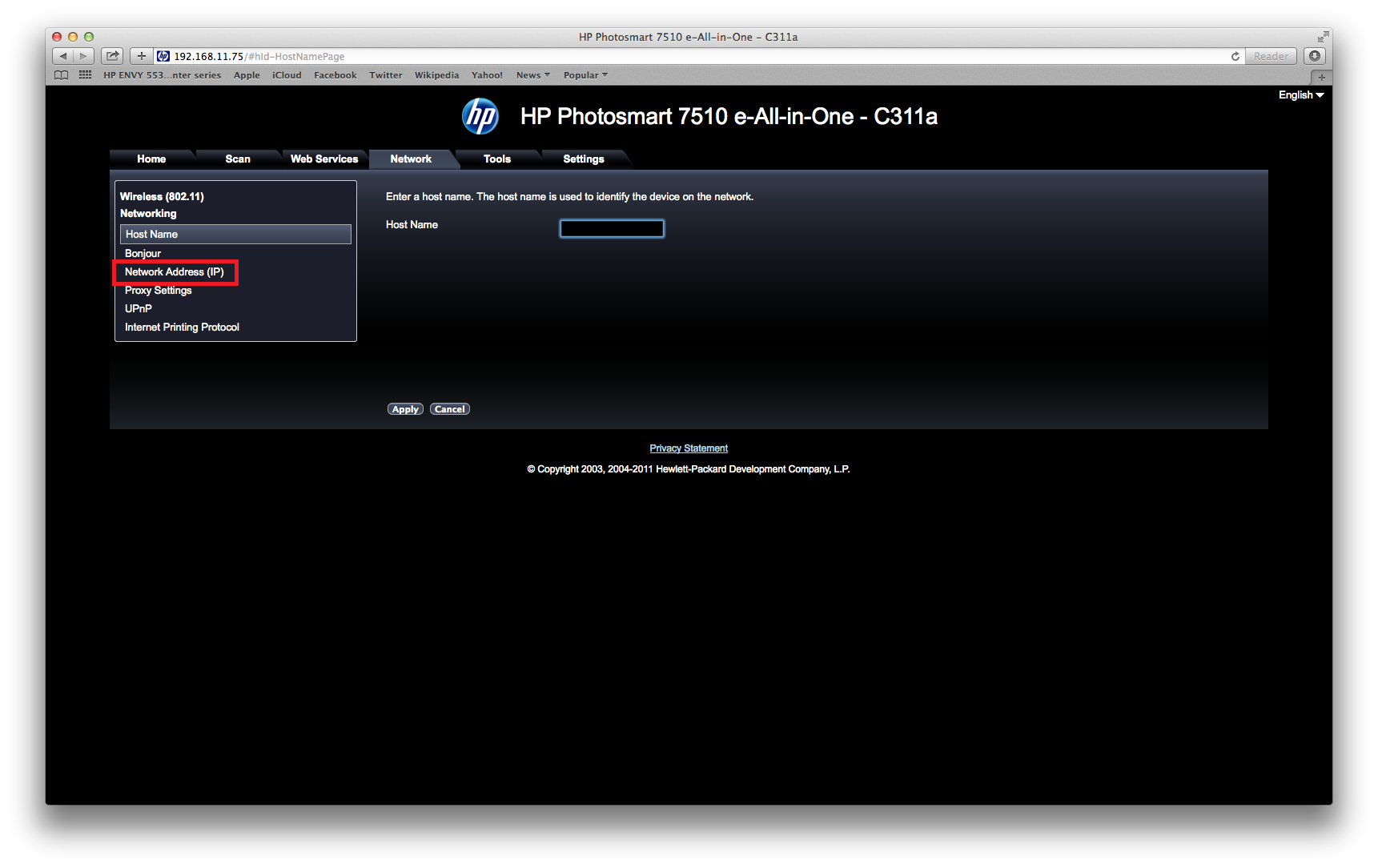Open the Yahoo! bookmark
The width and height of the screenshot is (1378, 868).
click(487, 75)
